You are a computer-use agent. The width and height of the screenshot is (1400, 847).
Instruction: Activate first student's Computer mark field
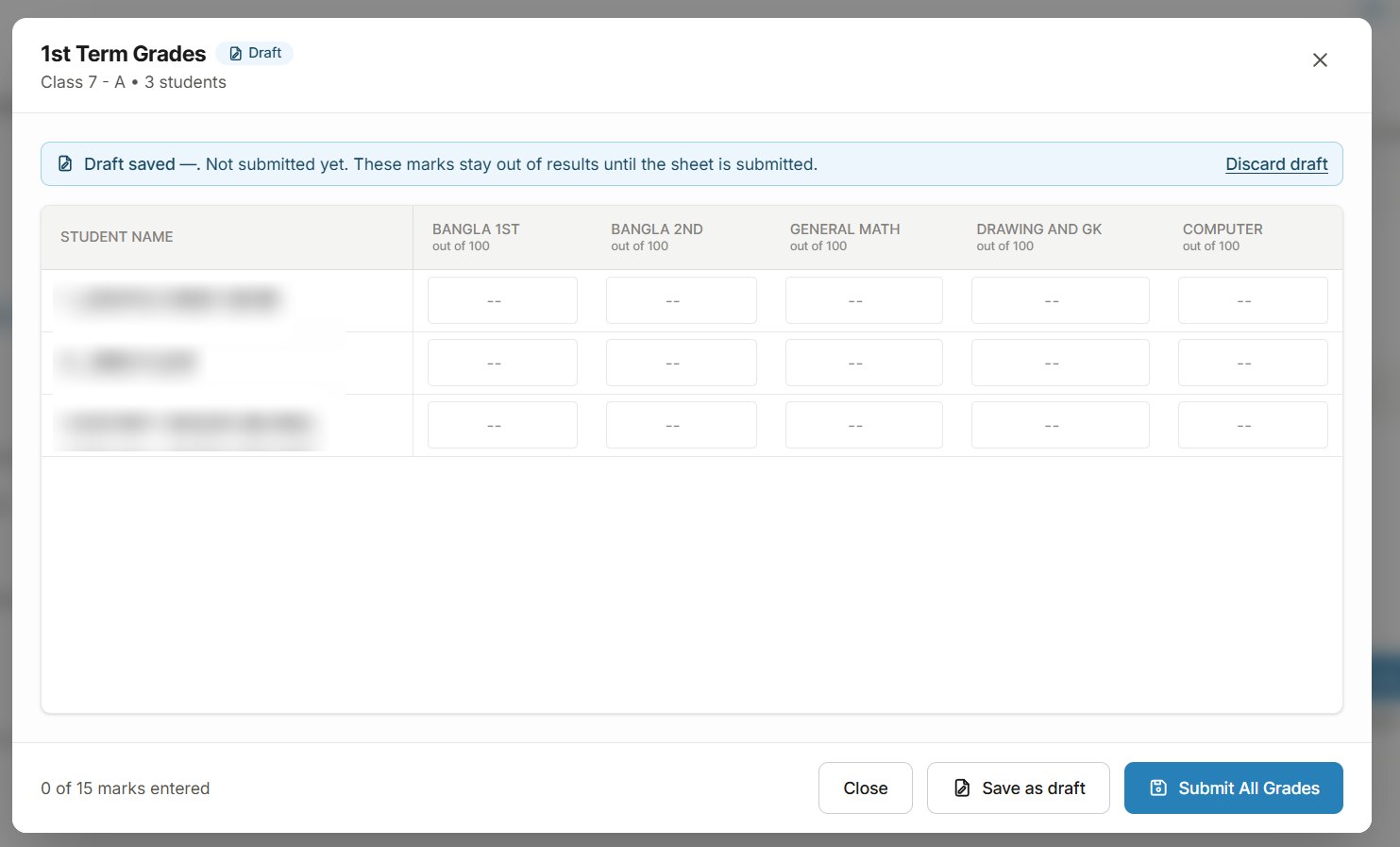1253,300
